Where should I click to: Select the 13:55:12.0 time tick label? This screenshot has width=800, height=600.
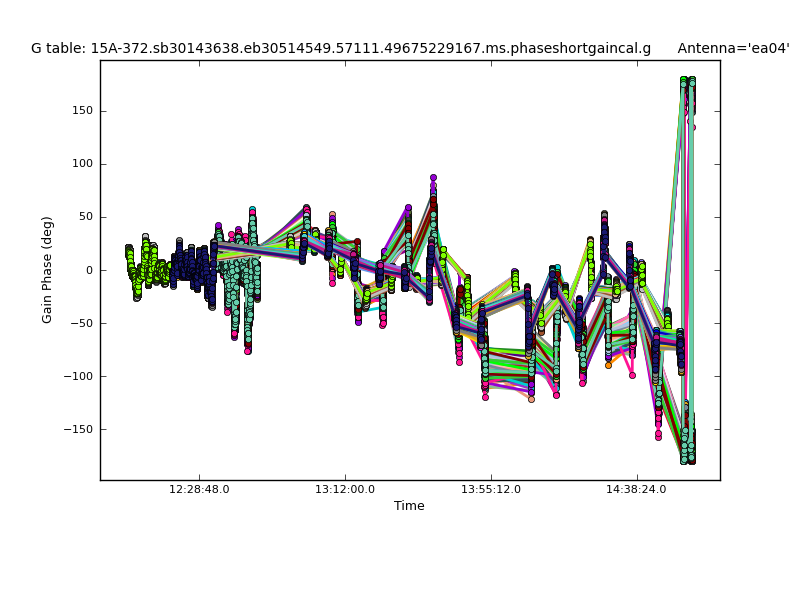point(491,490)
